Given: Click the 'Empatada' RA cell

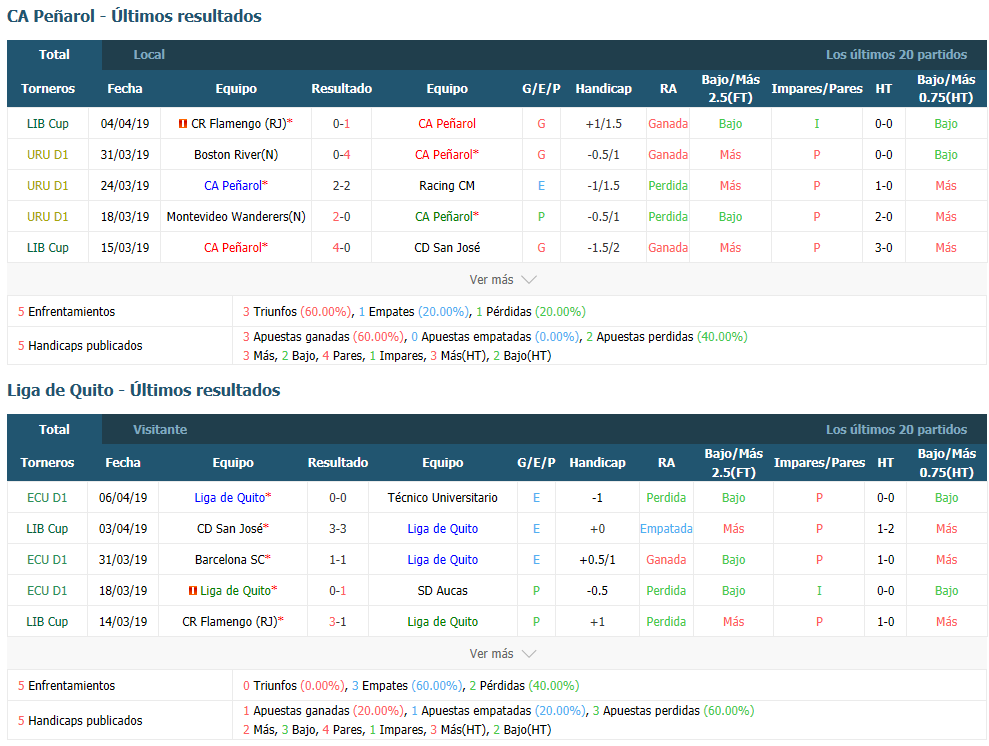Looking at the screenshot, I should (666, 528).
